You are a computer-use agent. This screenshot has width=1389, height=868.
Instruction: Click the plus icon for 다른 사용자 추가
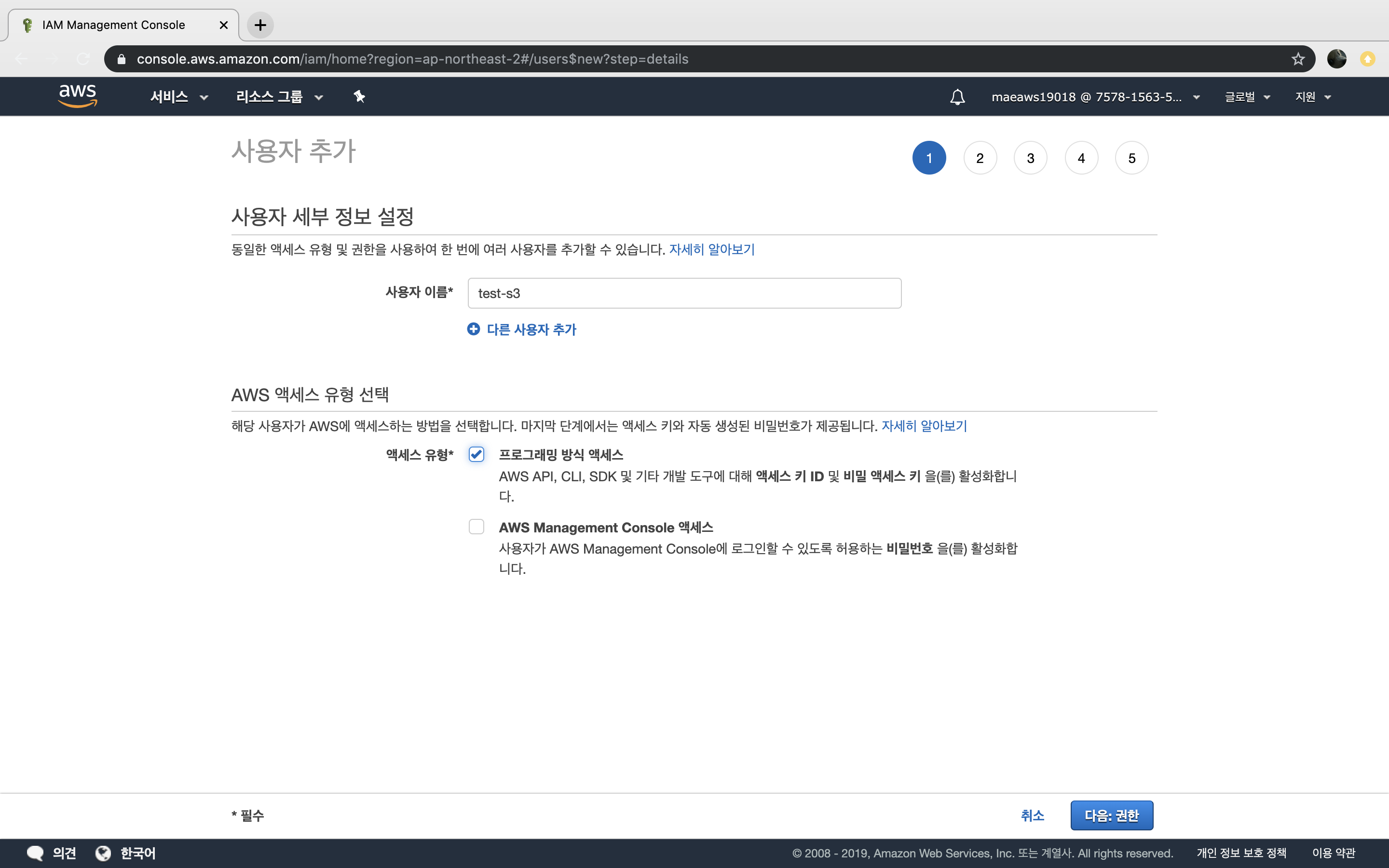473,329
